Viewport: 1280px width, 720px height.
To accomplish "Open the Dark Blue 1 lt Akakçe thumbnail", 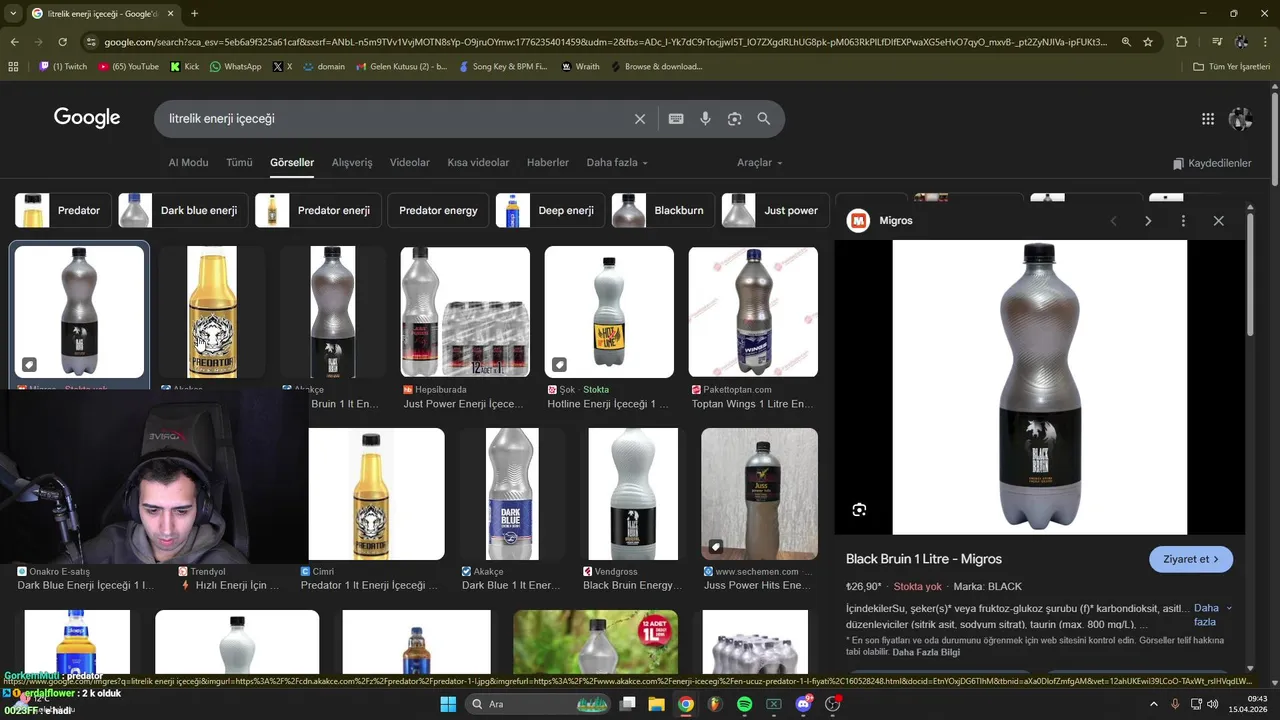I will (512, 494).
